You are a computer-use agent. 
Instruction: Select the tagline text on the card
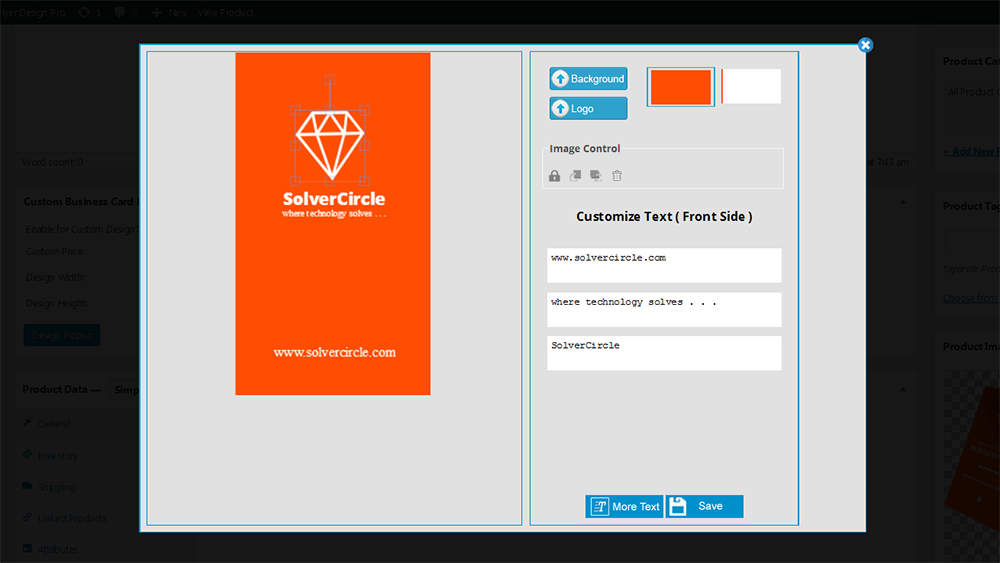pyautogui.click(x=334, y=214)
